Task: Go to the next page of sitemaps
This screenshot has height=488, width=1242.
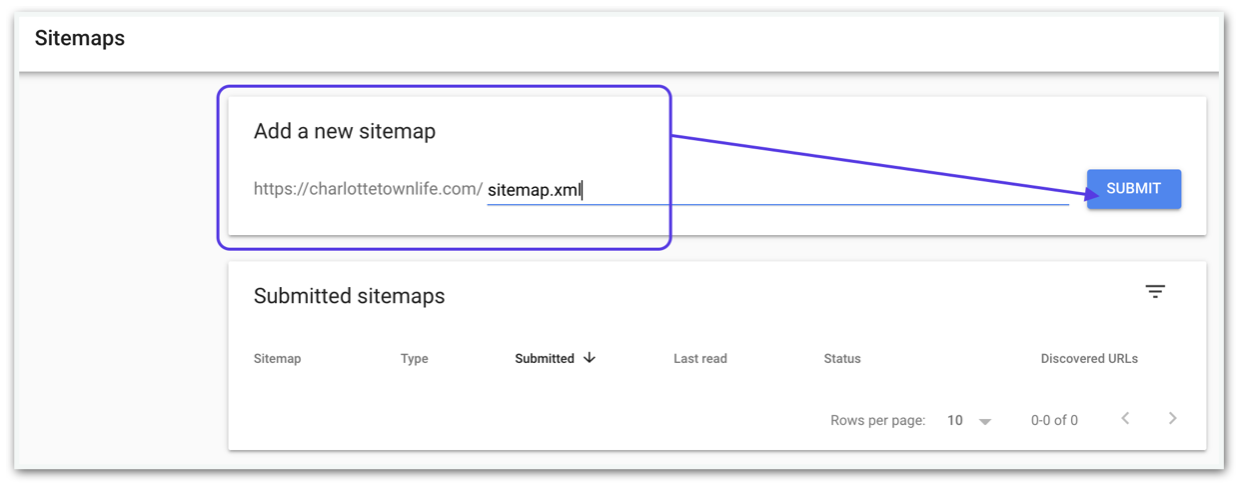Action: [1173, 419]
